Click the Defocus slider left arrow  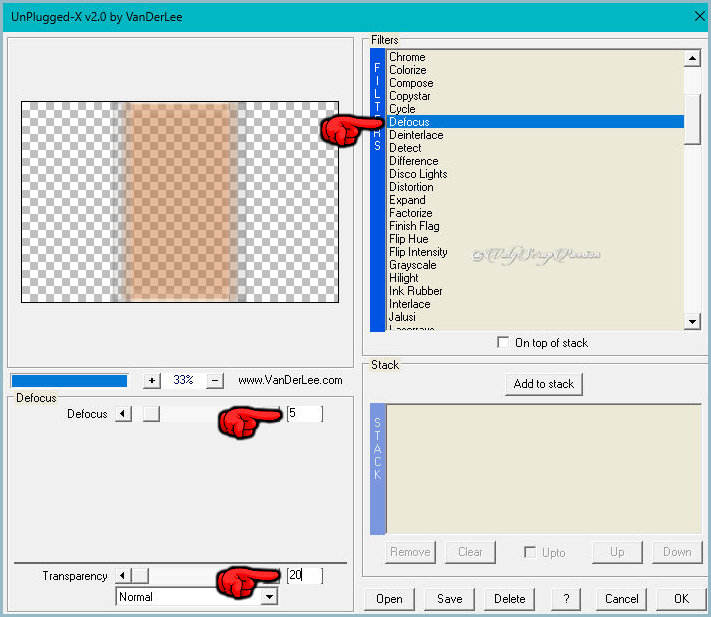[x=123, y=414]
